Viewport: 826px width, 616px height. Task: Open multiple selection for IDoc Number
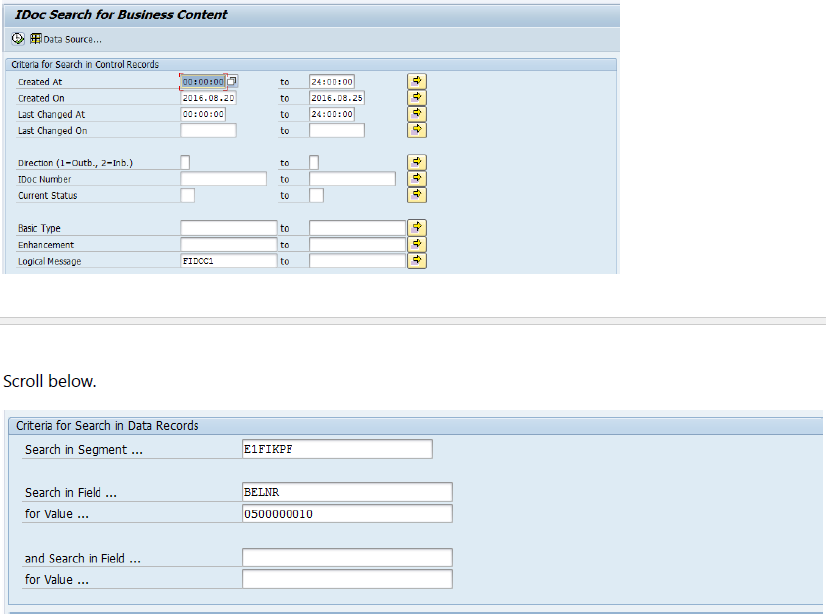tap(417, 179)
